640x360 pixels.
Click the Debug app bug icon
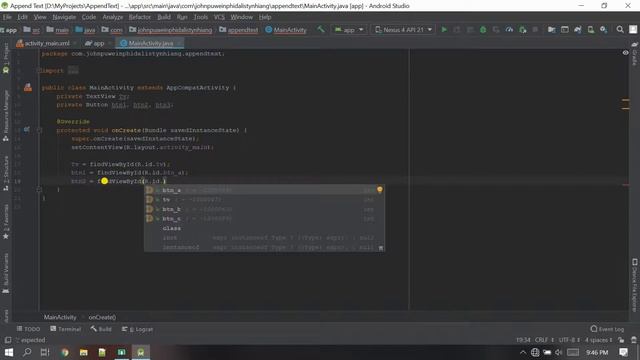click(x=483, y=30)
